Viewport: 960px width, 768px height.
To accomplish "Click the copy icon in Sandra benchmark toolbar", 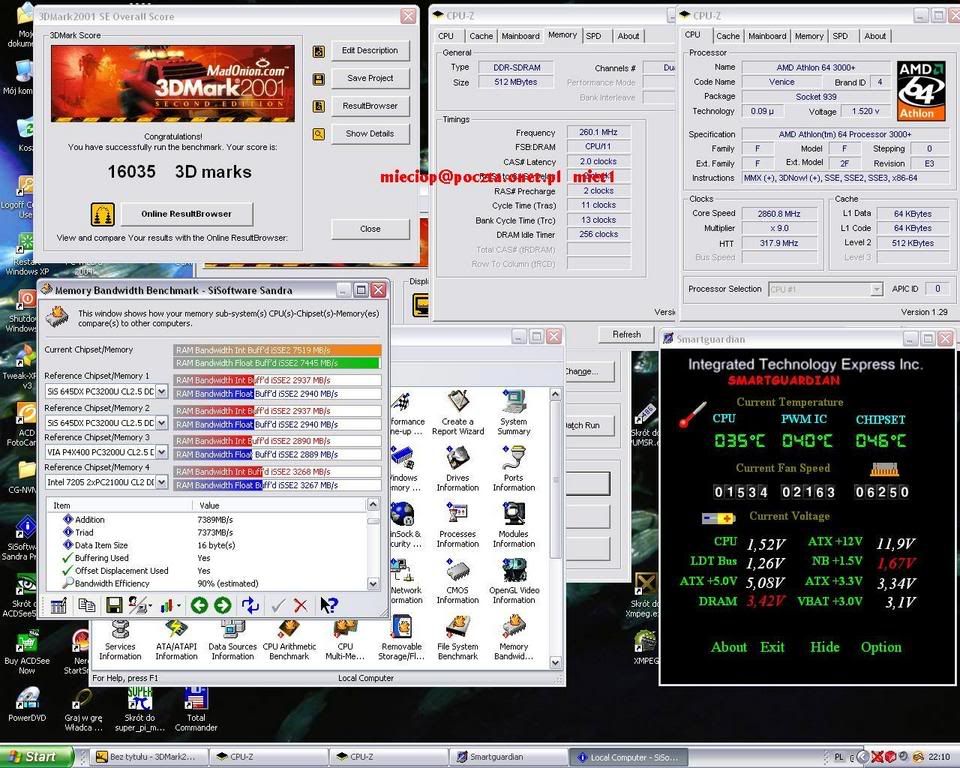I will click(x=86, y=606).
